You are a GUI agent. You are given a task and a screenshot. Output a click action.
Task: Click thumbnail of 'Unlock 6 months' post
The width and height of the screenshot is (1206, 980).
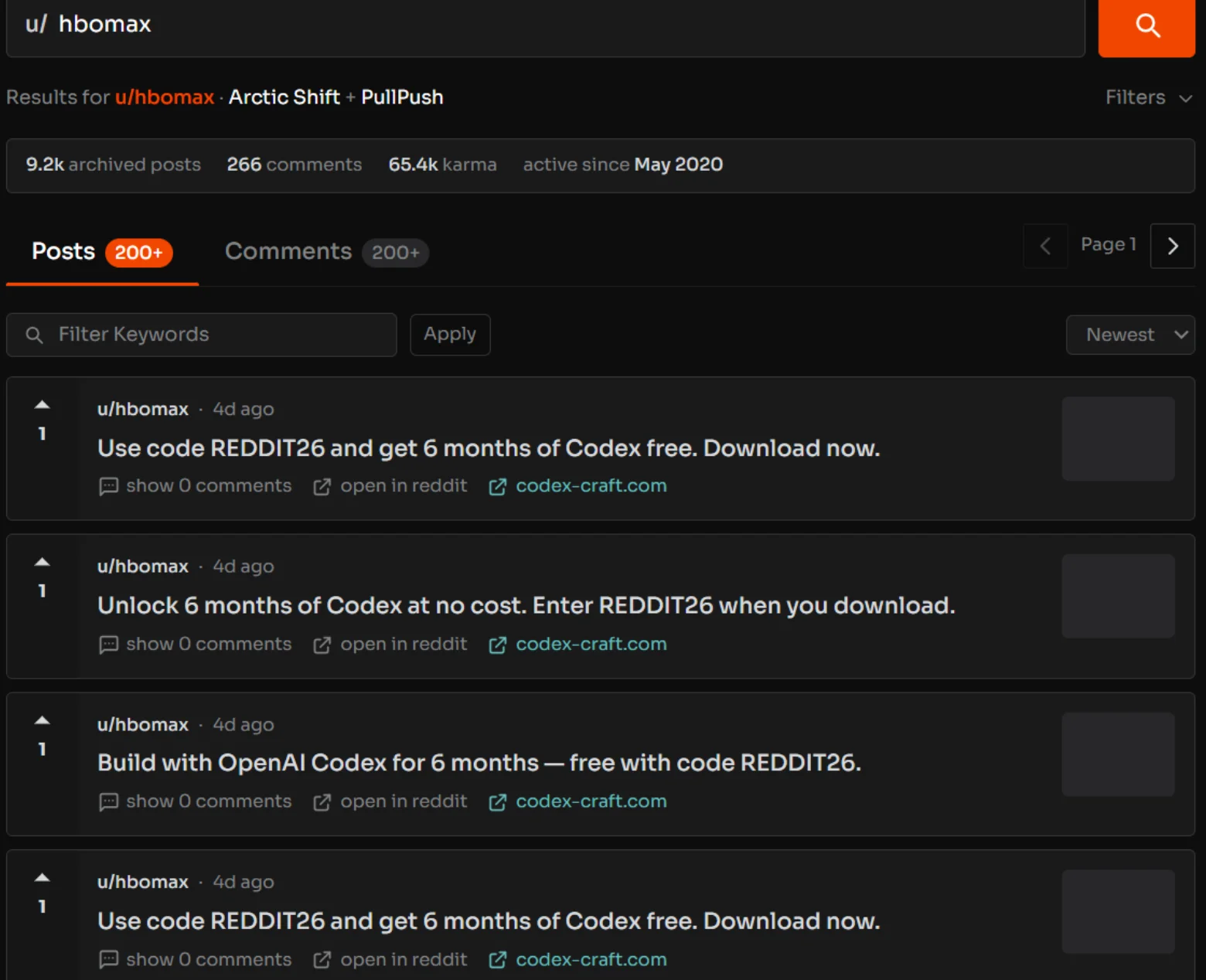coord(1118,596)
